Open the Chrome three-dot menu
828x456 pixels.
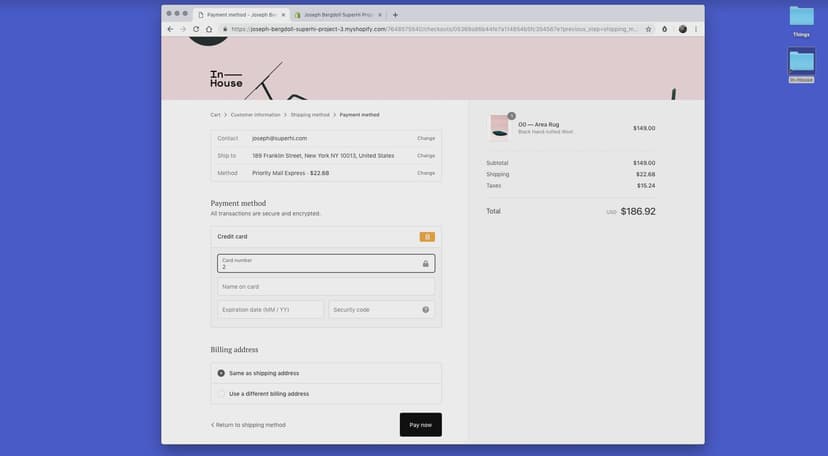[696, 29]
